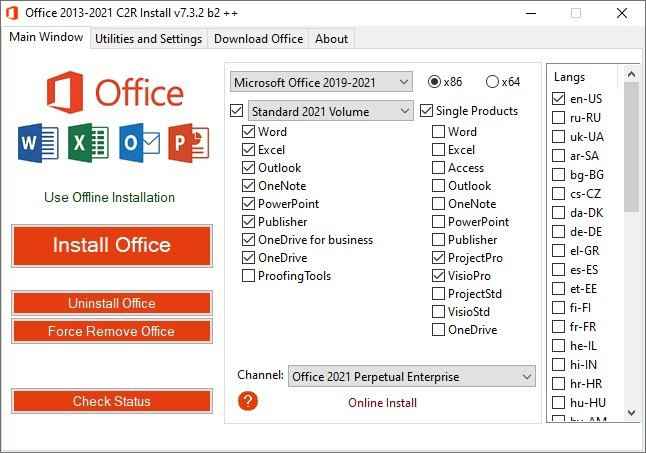Tick the ru-RU language checkbox
The image size is (646, 453).
pos(559,118)
